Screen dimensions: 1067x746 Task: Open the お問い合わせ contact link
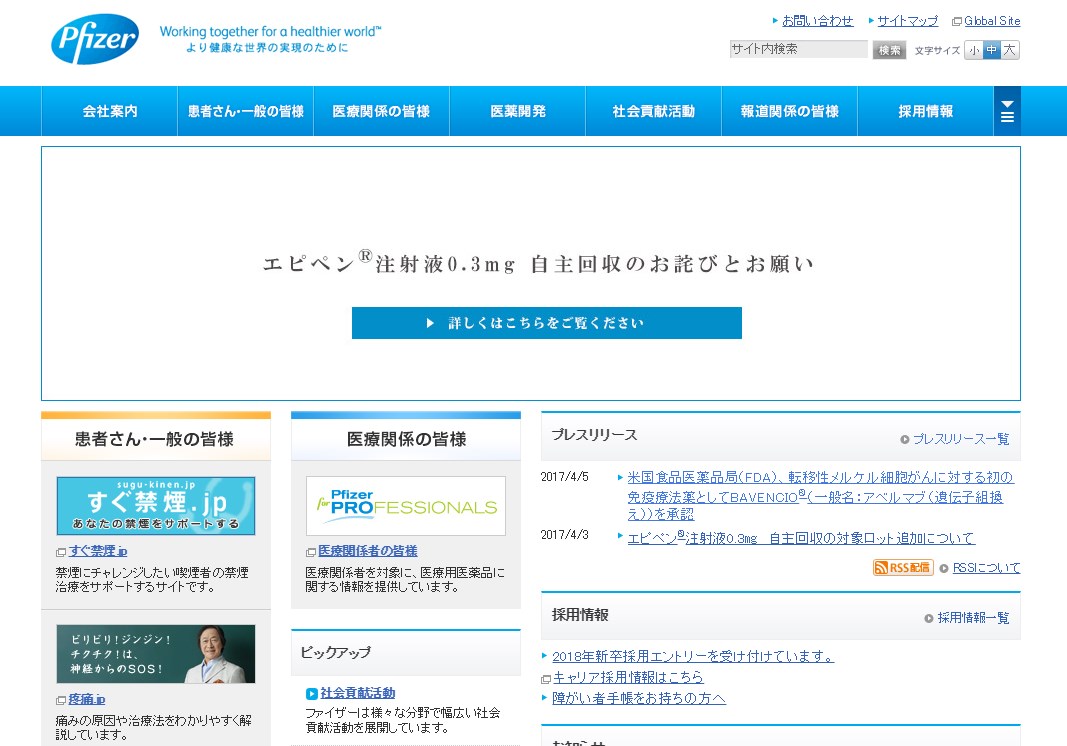click(x=817, y=21)
